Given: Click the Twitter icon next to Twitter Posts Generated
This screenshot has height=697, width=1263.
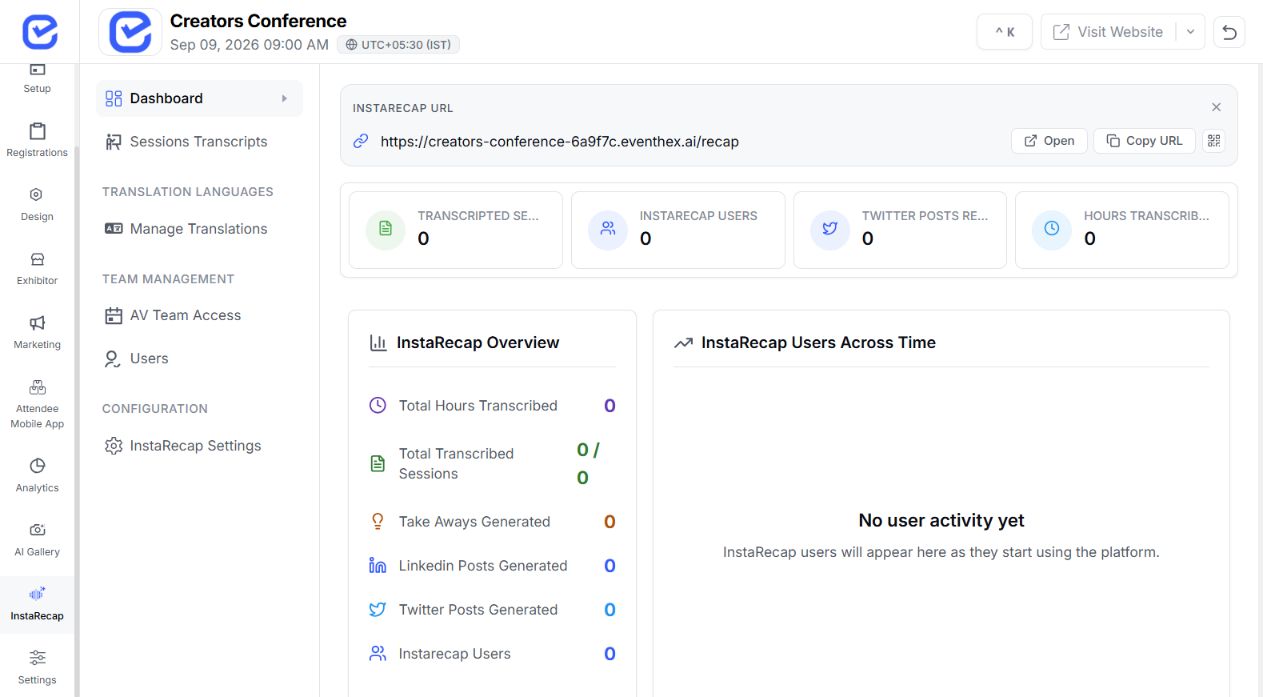Looking at the screenshot, I should coord(377,610).
